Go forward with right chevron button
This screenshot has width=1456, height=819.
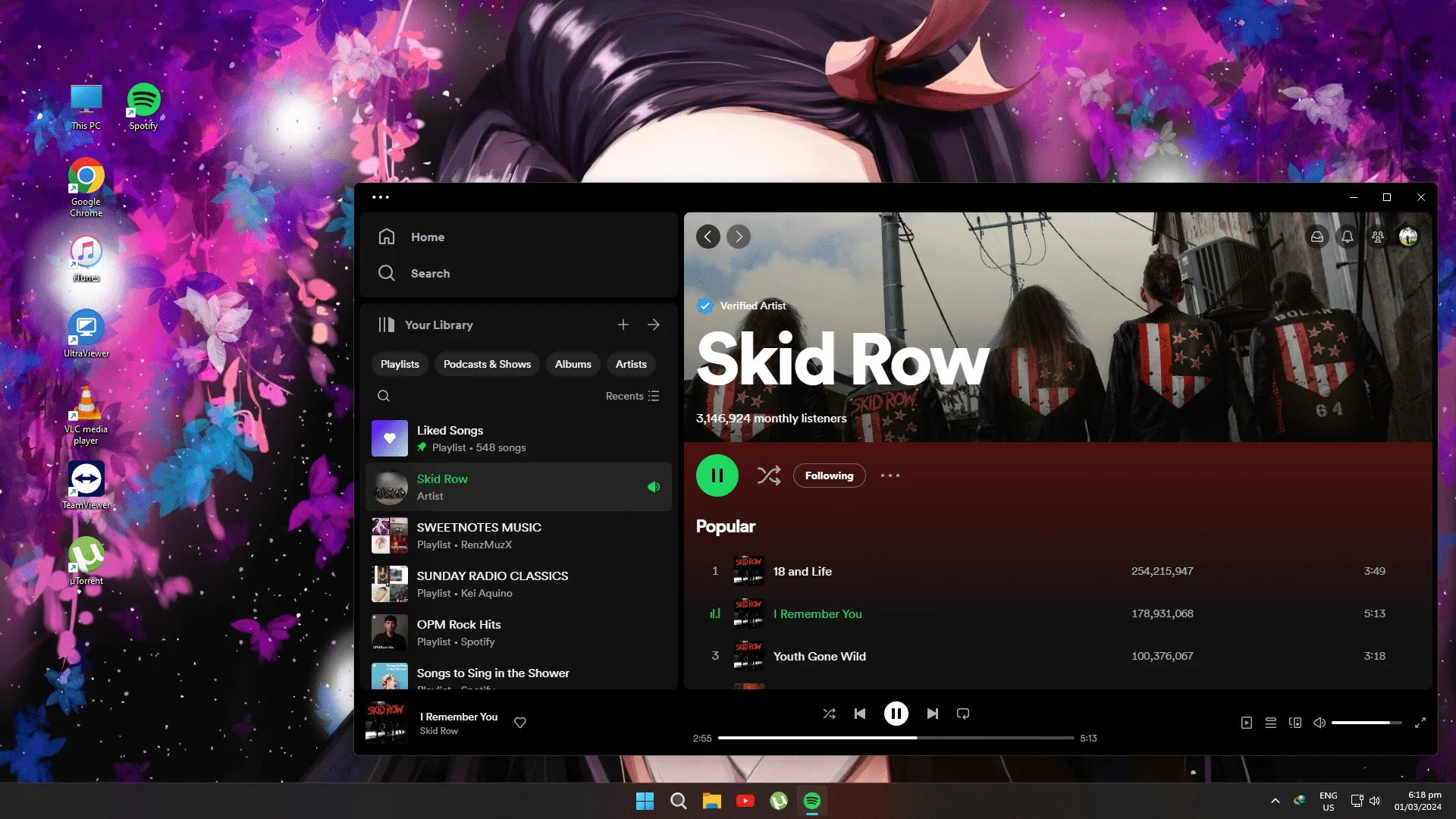(x=739, y=237)
